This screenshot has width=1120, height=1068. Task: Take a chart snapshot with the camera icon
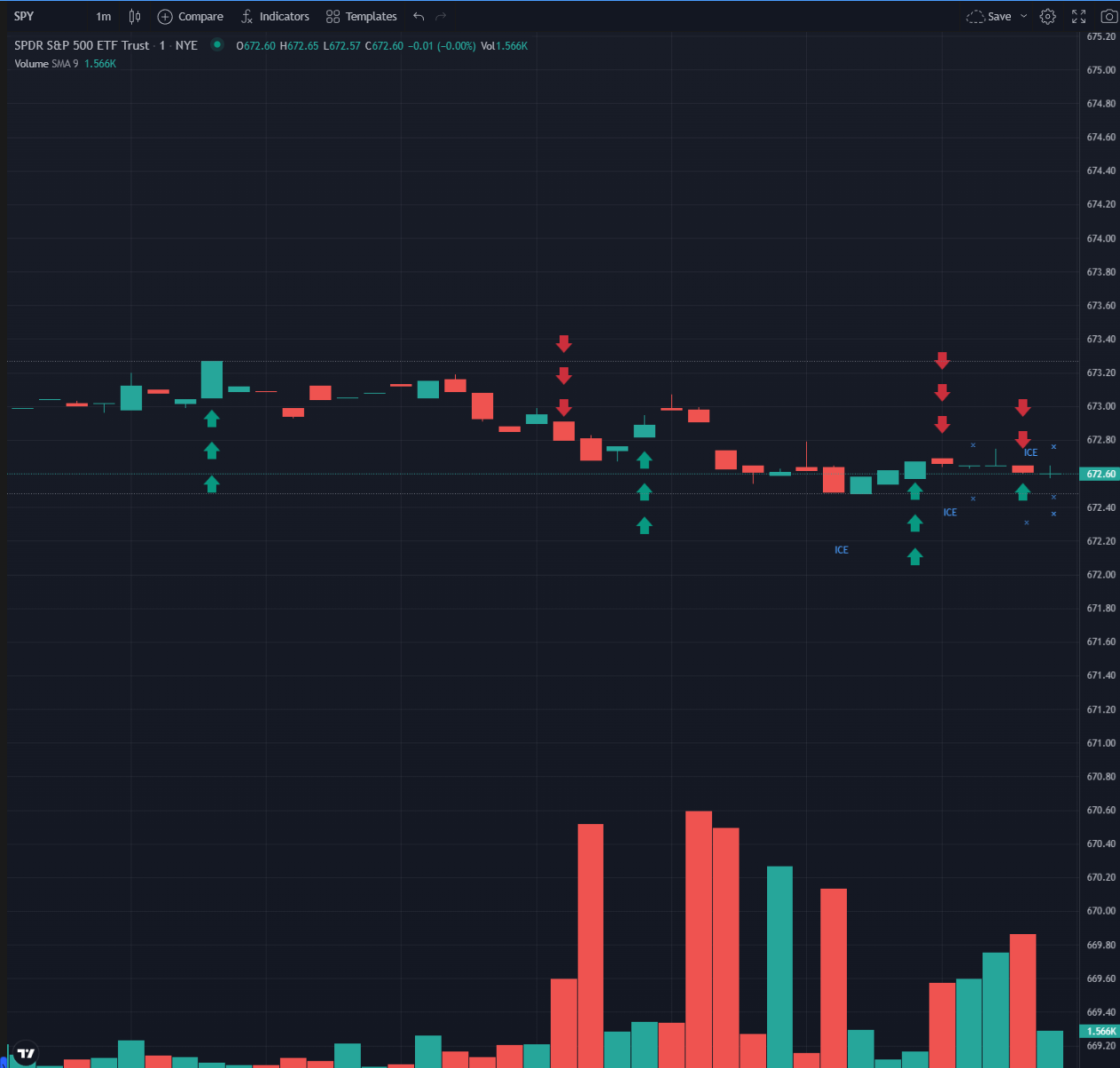tap(1108, 16)
